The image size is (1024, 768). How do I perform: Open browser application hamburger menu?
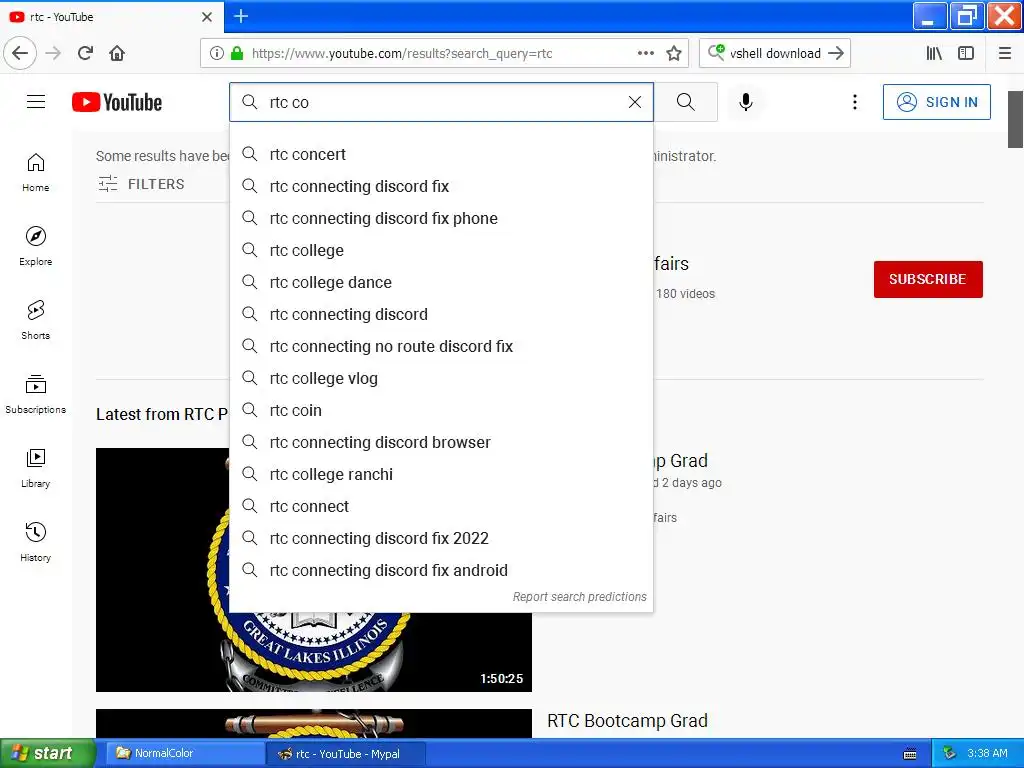tap(1005, 53)
